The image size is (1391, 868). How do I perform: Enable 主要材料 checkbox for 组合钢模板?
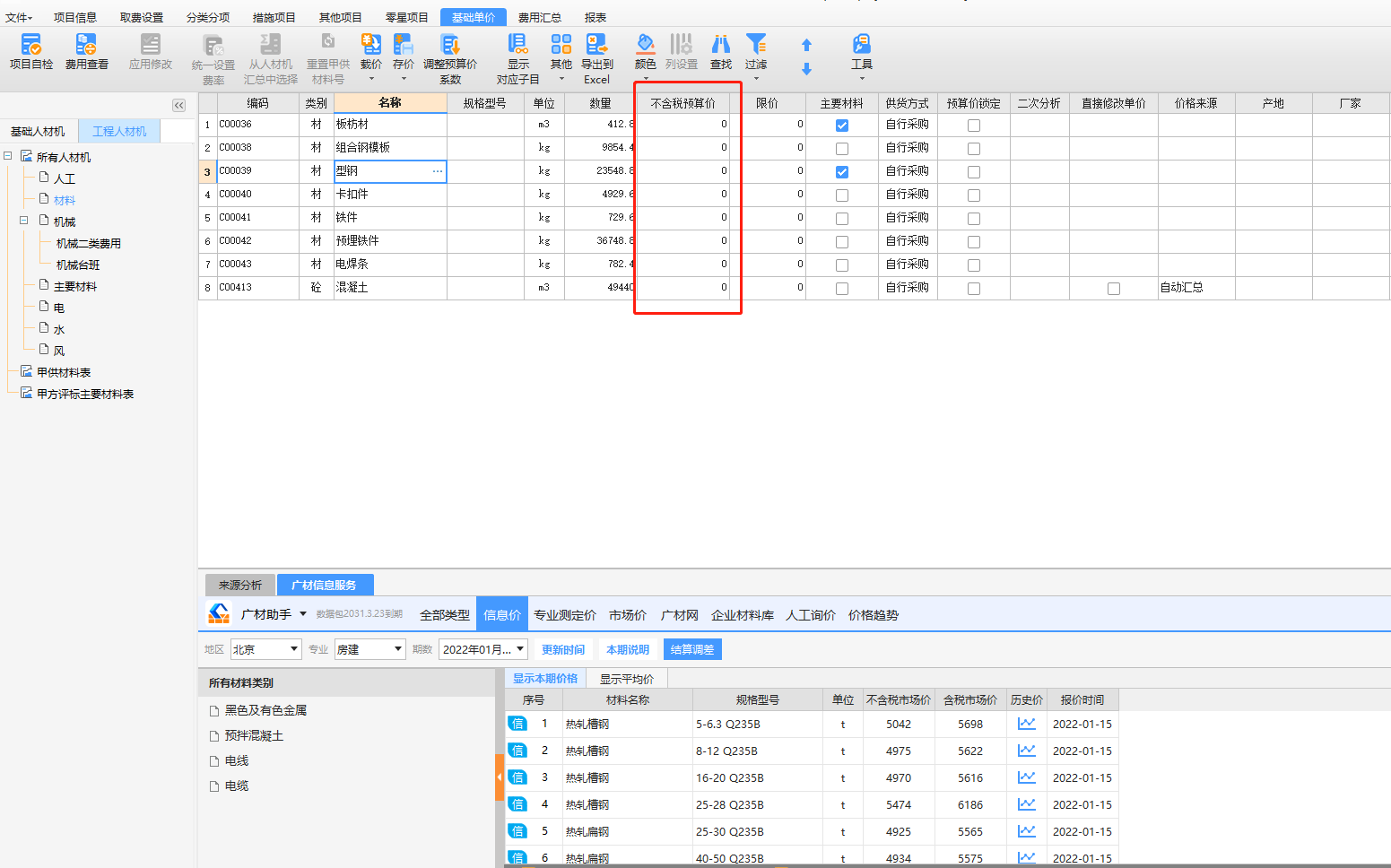pyautogui.click(x=841, y=149)
